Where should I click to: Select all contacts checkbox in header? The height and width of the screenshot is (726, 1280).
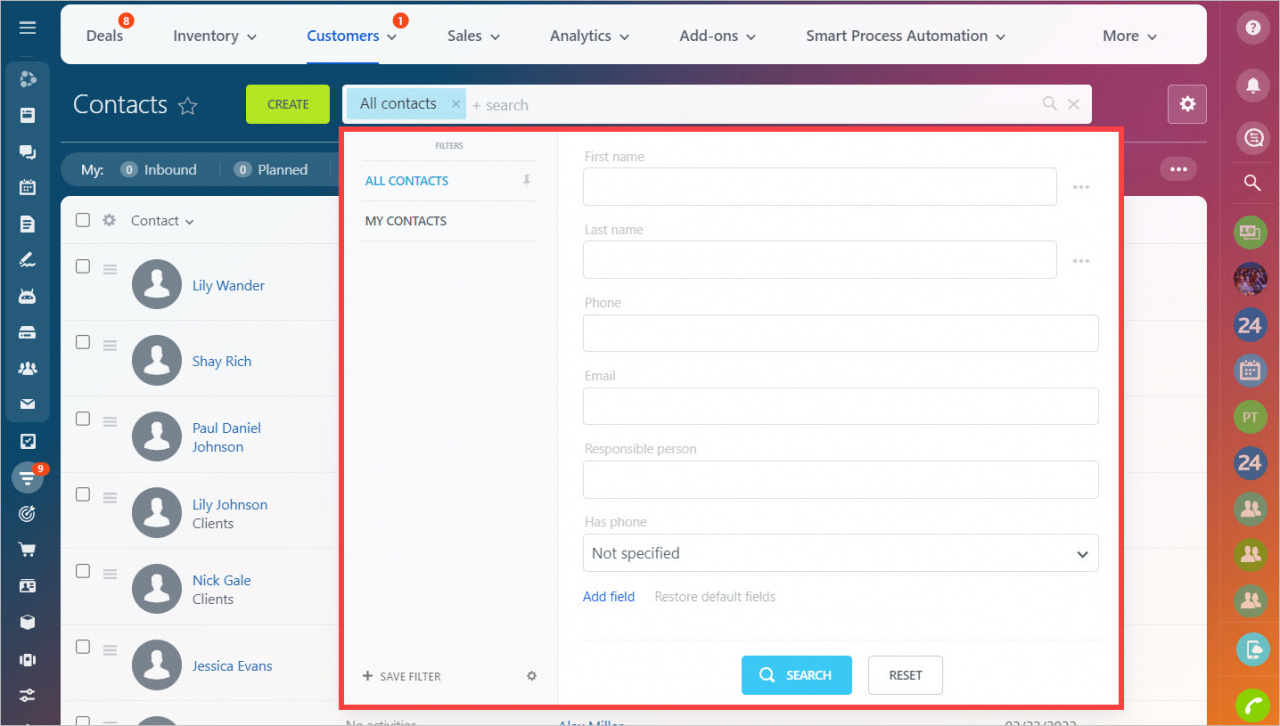tap(83, 220)
